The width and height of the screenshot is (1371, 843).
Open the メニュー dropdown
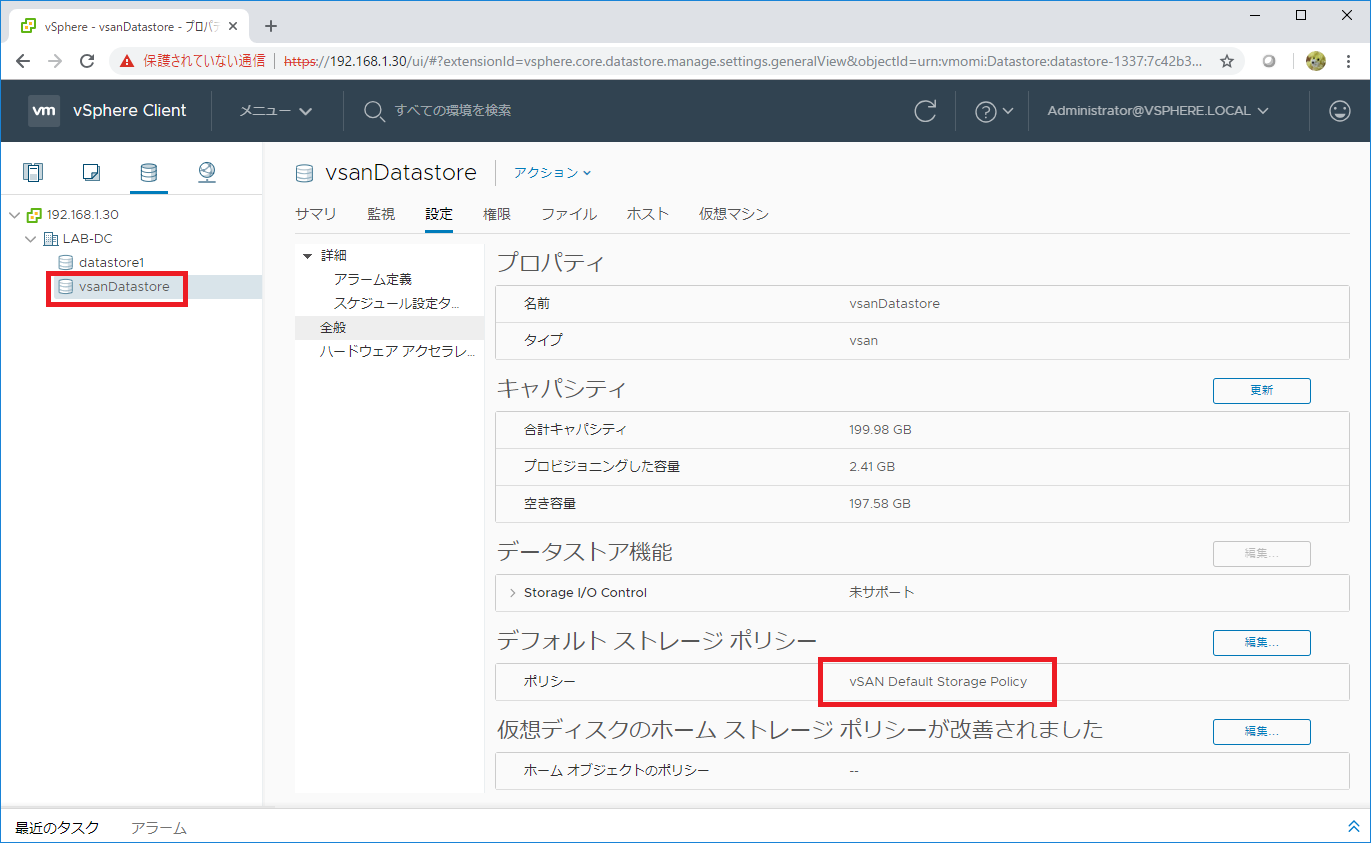point(275,111)
